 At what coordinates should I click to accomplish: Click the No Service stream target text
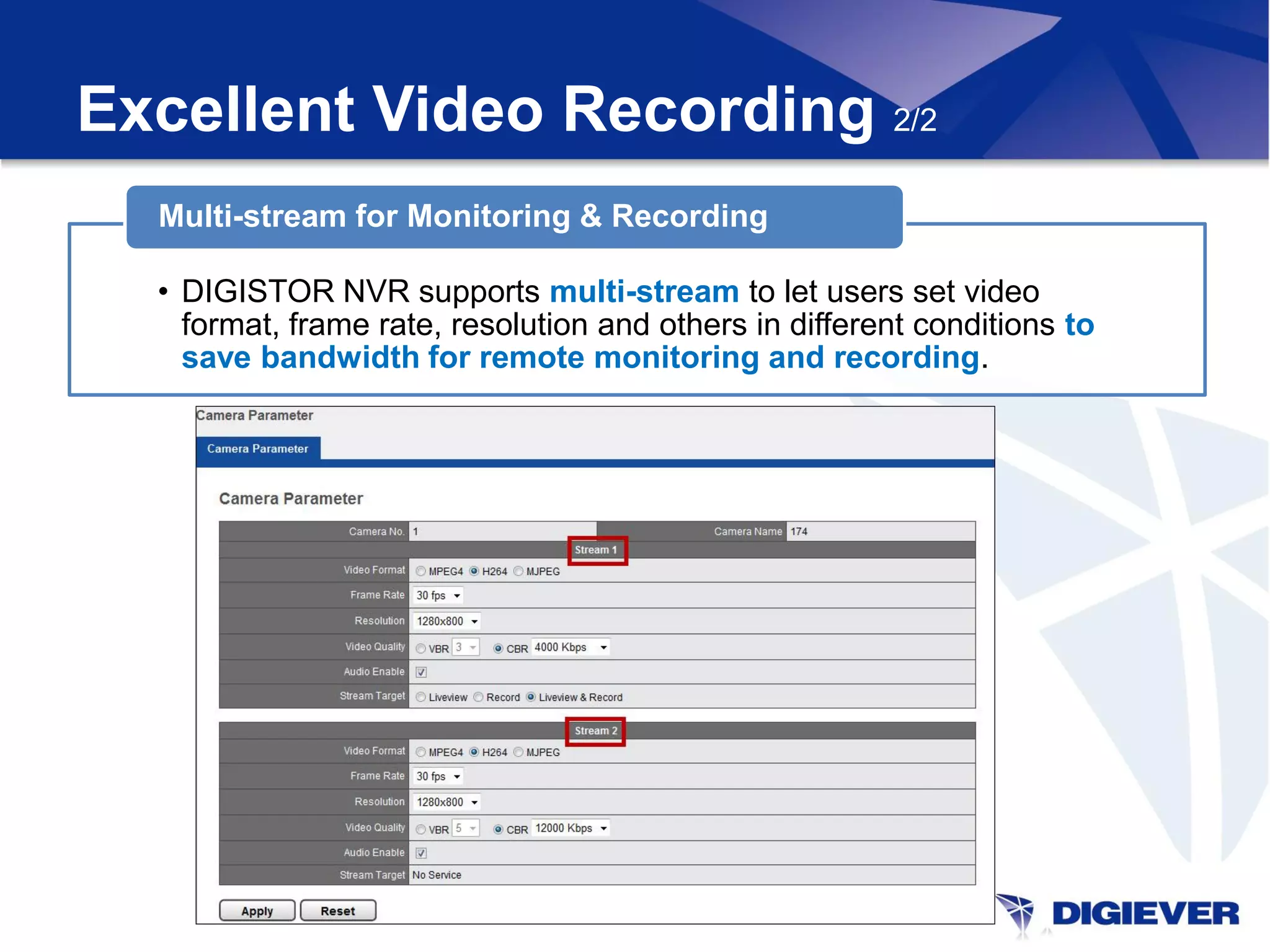[437, 875]
